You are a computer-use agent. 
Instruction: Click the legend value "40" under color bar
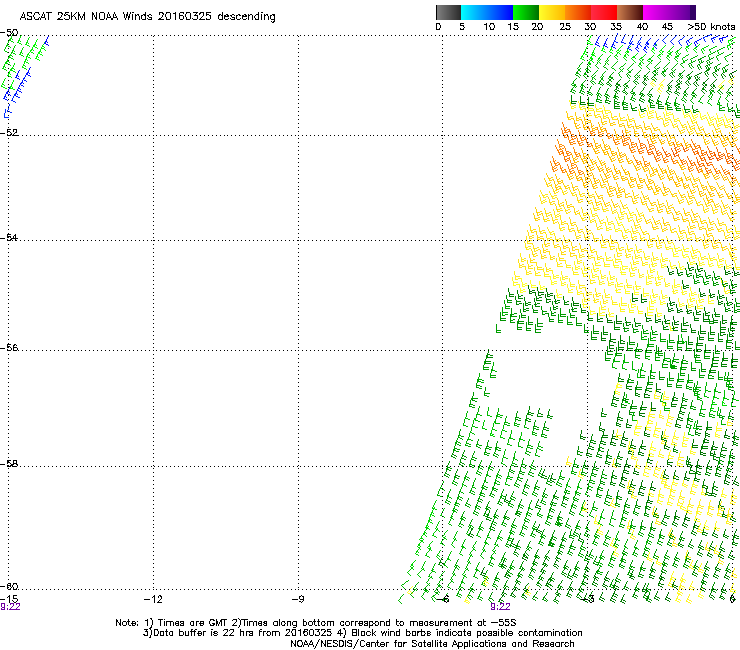point(642,27)
